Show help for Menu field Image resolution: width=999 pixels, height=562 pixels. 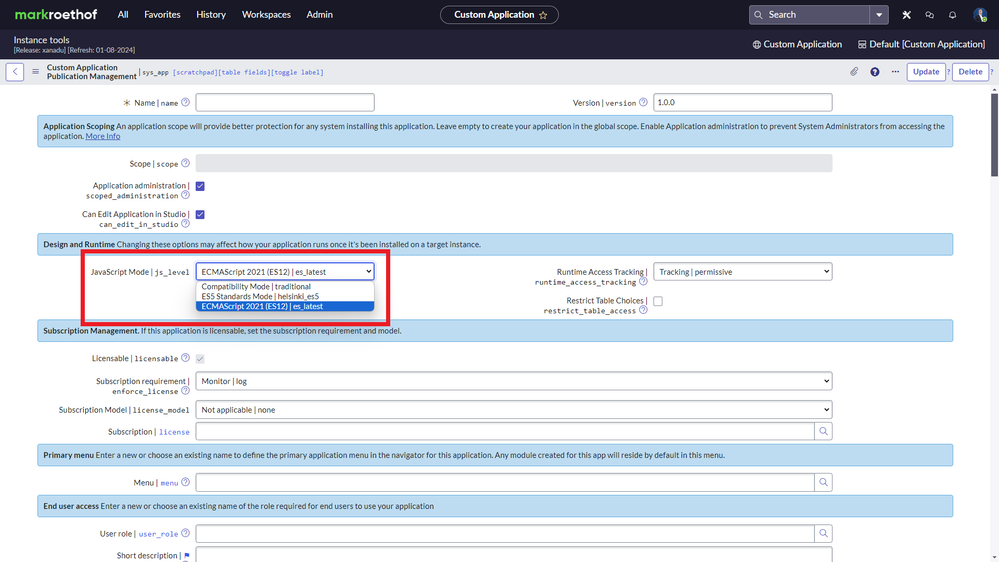click(185, 482)
